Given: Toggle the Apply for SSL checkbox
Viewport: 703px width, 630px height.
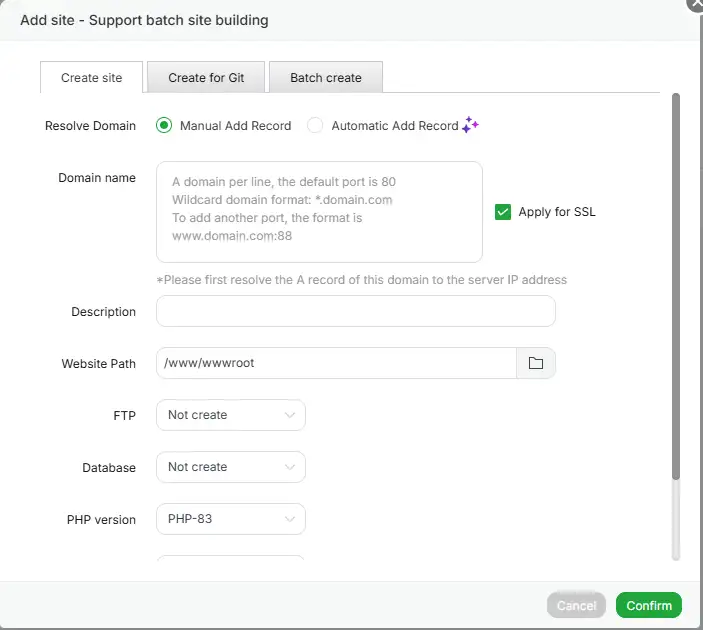Looking at the screenshot, I should tap(503, 212).
